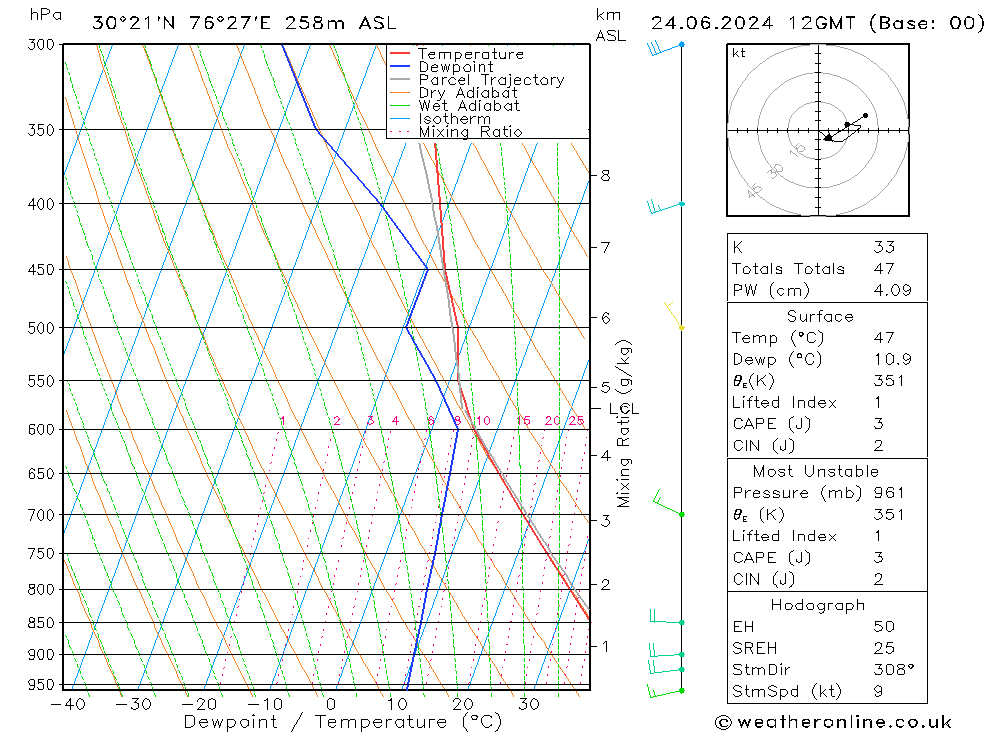Click the mixing ratio 1 label
1000x733 pixels.
tap(283, 420)
